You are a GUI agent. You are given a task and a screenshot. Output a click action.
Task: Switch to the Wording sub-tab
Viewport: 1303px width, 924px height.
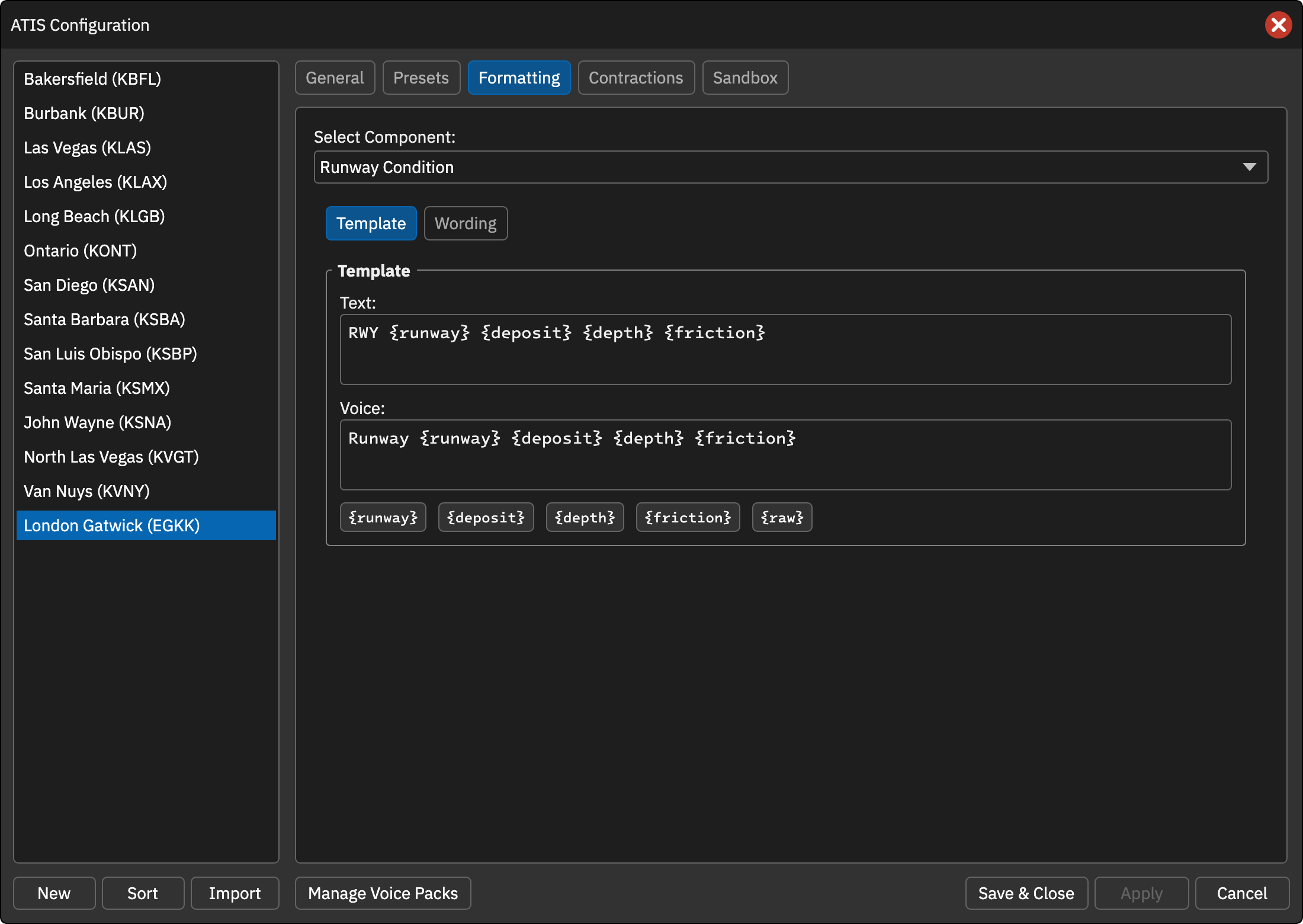click(466, 223)
